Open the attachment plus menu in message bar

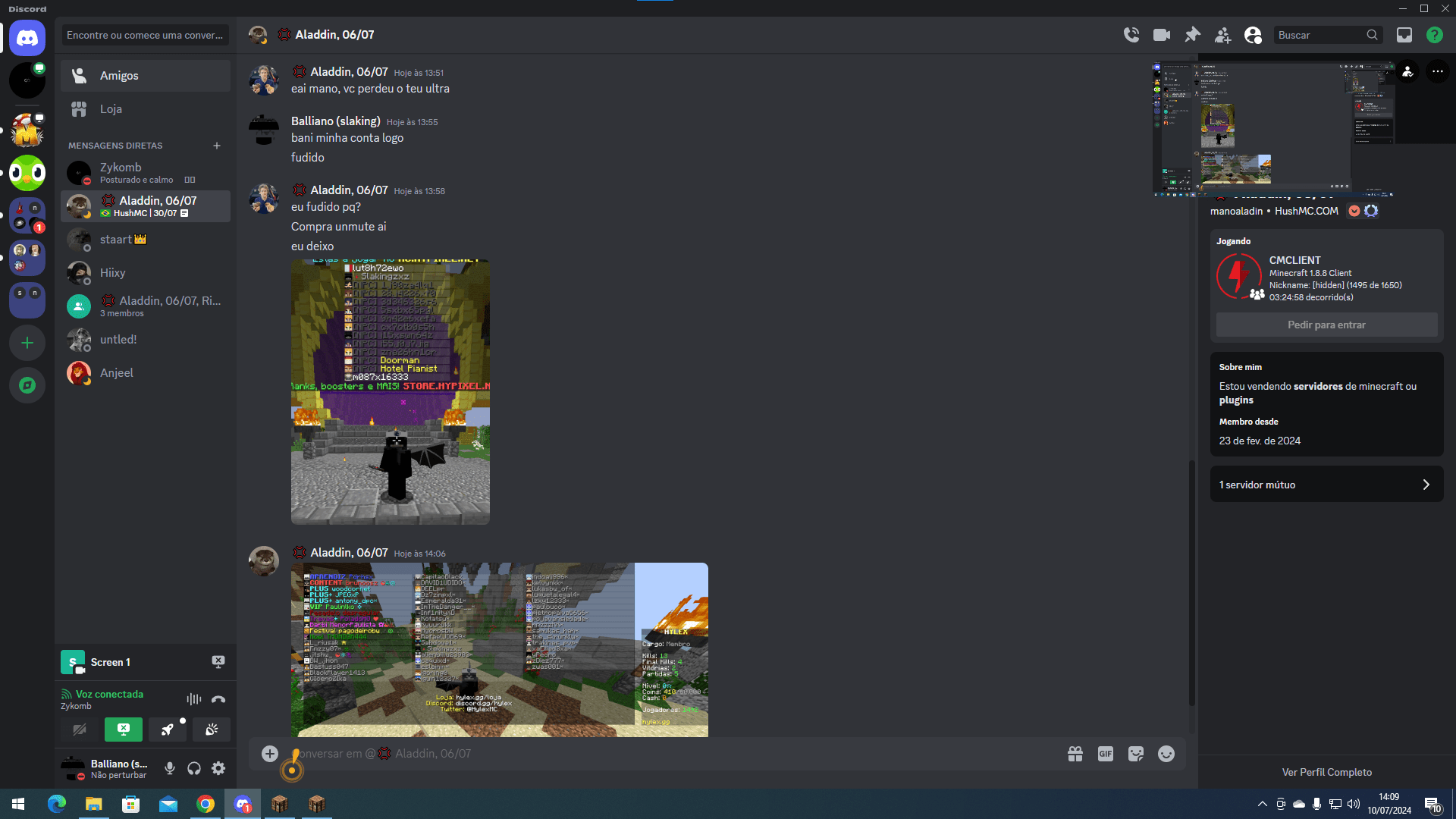pos(270,754)
